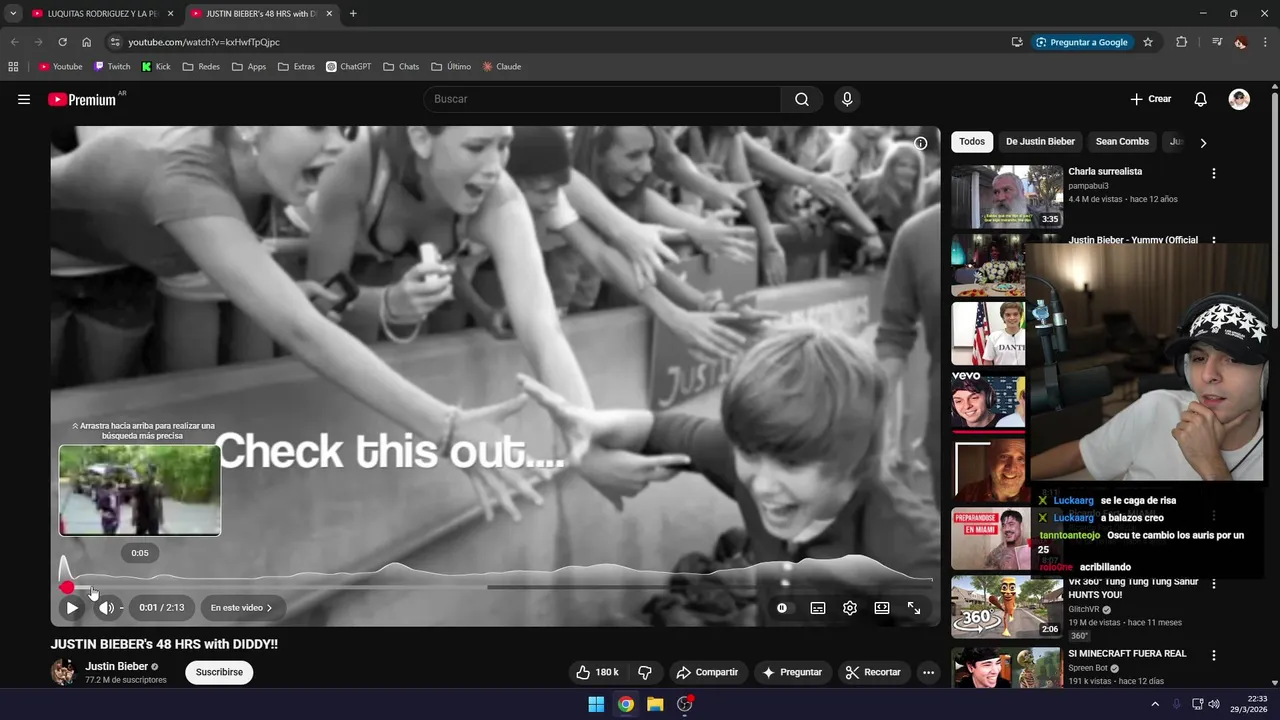
Task: Show hidden system tray icons
Action: (1155, 704)
